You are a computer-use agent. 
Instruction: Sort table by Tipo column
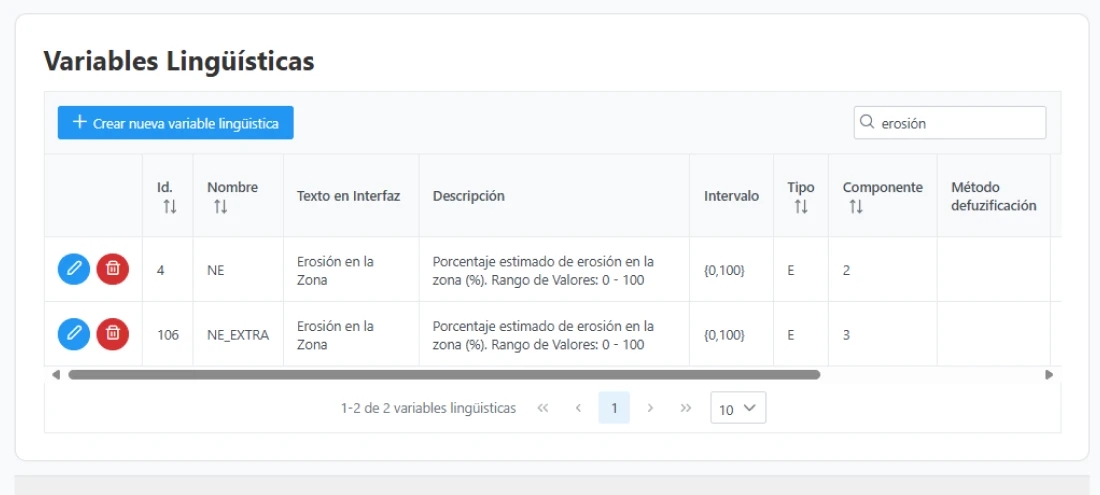[800, 206]
